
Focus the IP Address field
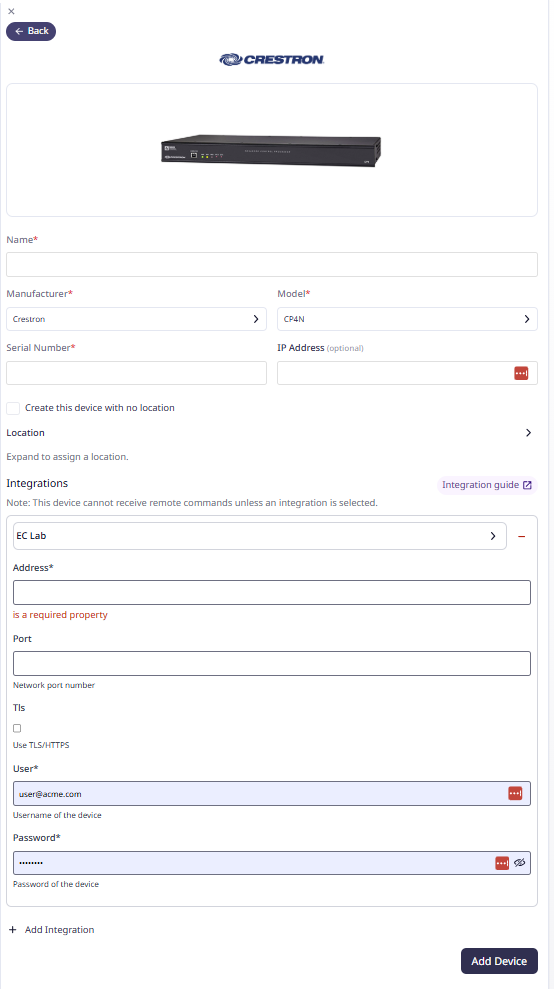407,373
